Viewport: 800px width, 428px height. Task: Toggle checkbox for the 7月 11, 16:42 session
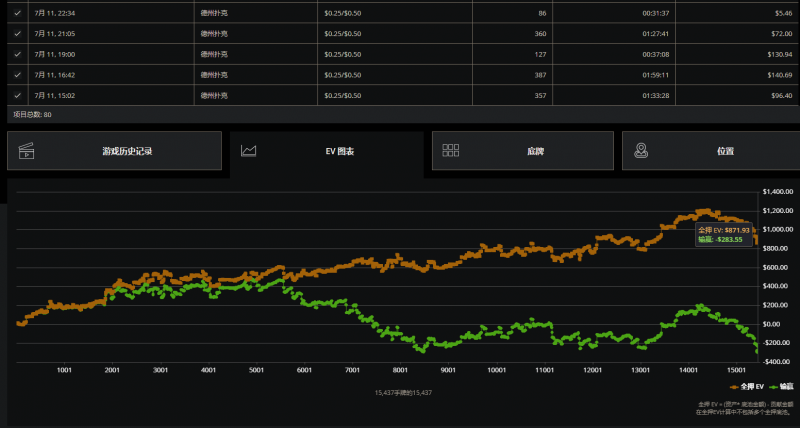coord(17,74)
